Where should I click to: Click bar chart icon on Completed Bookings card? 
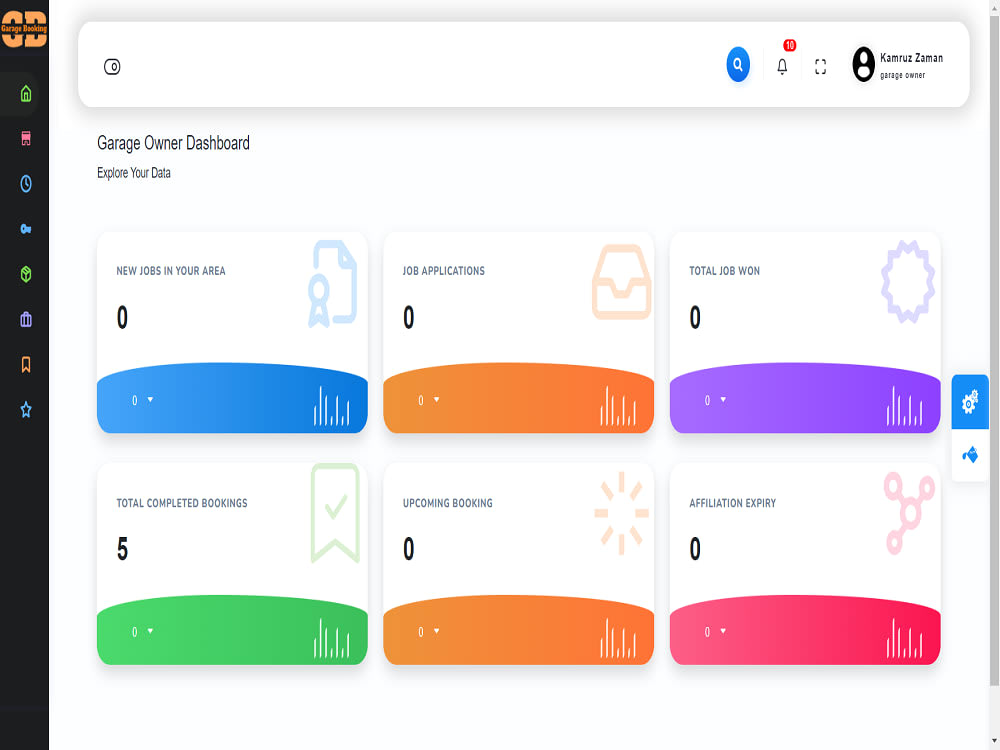point(331,638)
